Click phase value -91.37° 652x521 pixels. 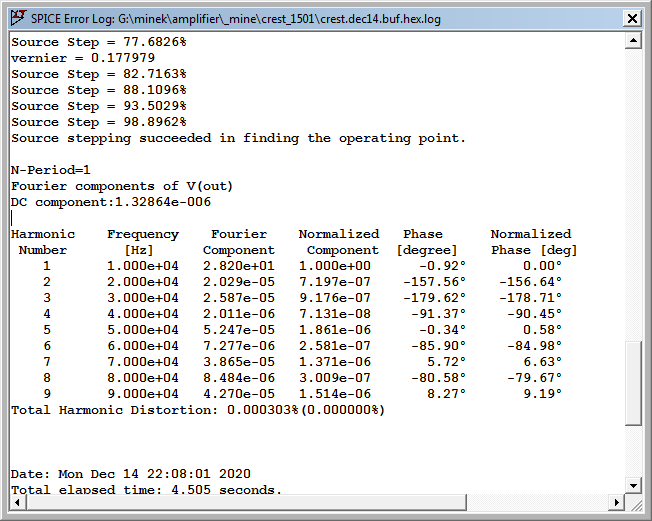[439, 314]
